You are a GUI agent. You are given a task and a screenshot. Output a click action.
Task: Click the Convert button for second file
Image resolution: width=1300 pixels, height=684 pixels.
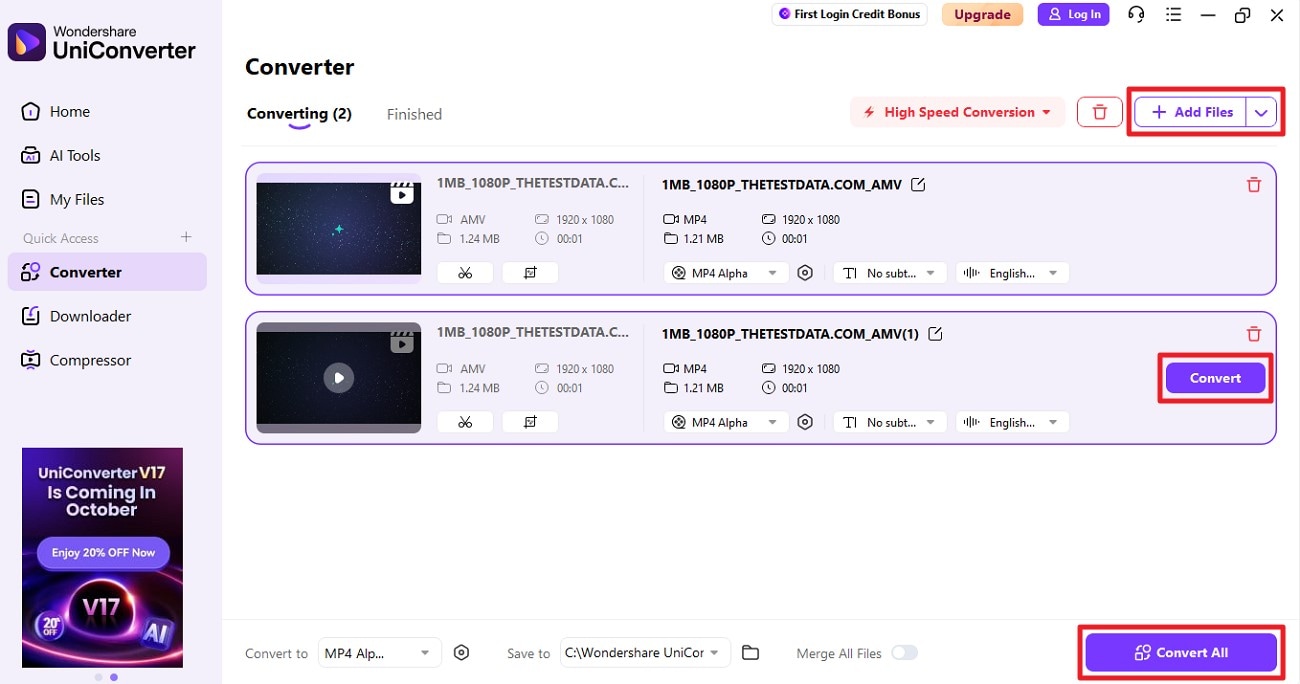pos(1215,378)
